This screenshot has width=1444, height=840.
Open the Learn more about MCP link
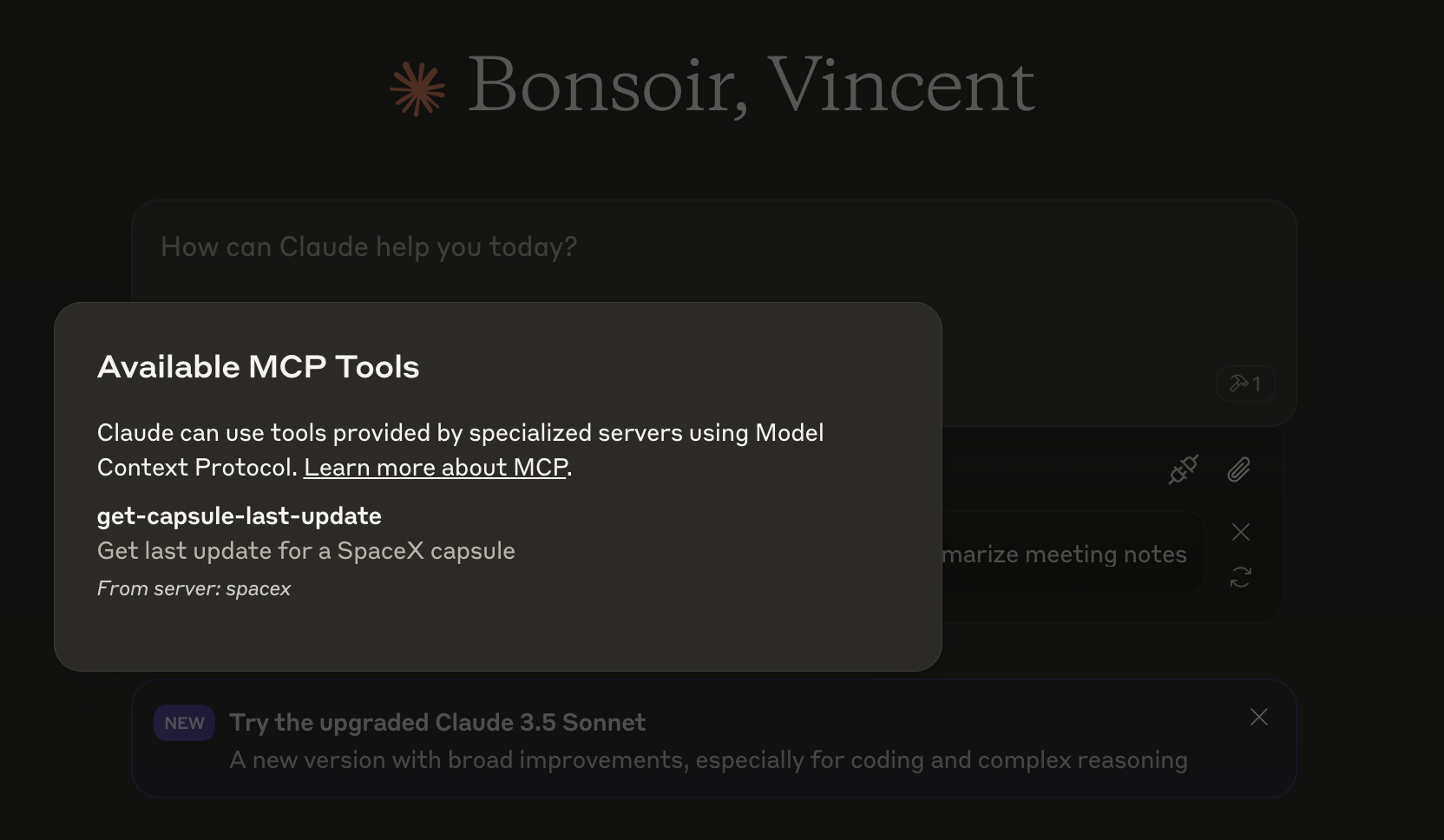click(436, 467)
